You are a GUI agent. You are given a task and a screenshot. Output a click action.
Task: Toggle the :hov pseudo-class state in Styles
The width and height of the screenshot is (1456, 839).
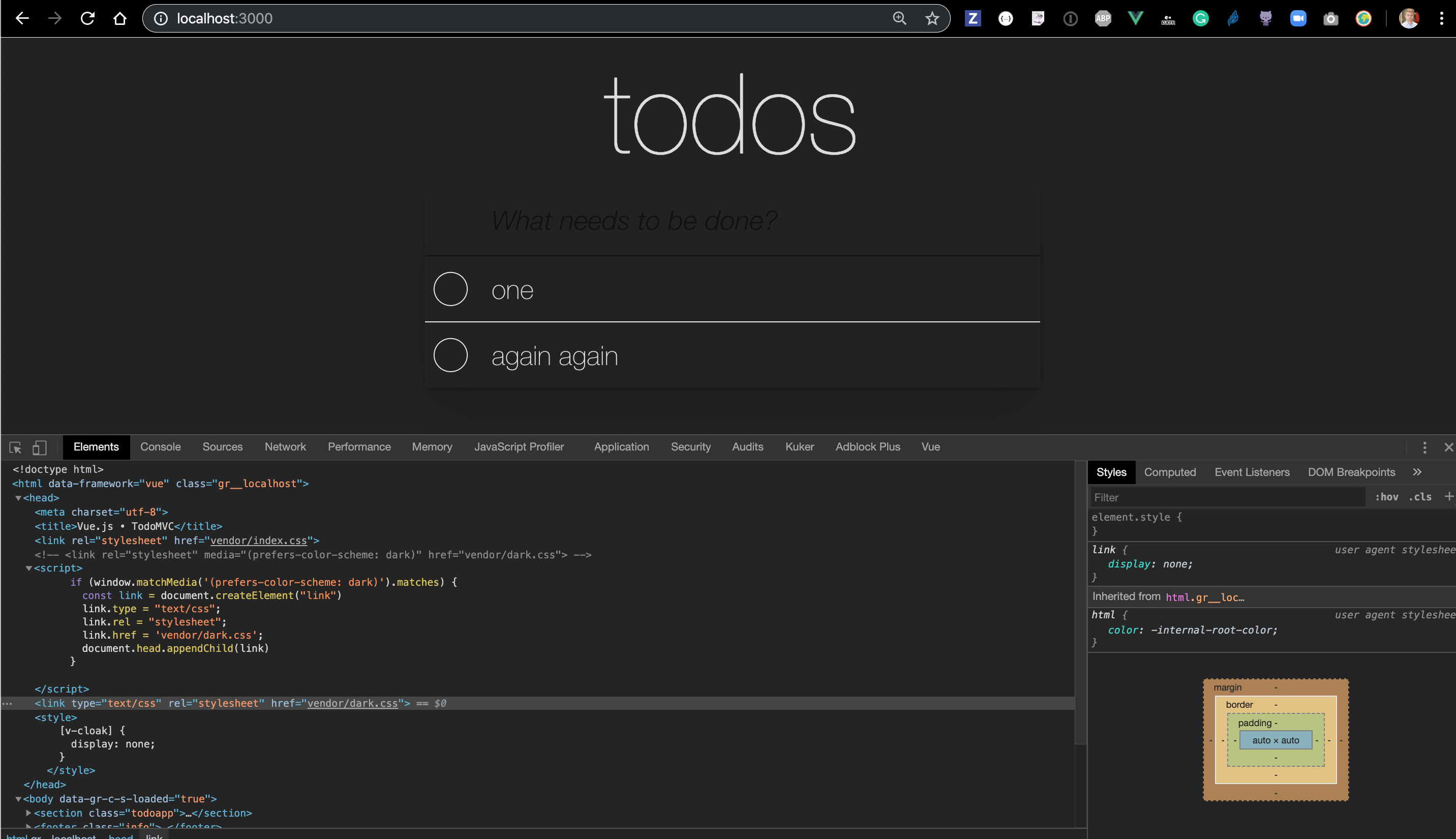pos(1387,496)
